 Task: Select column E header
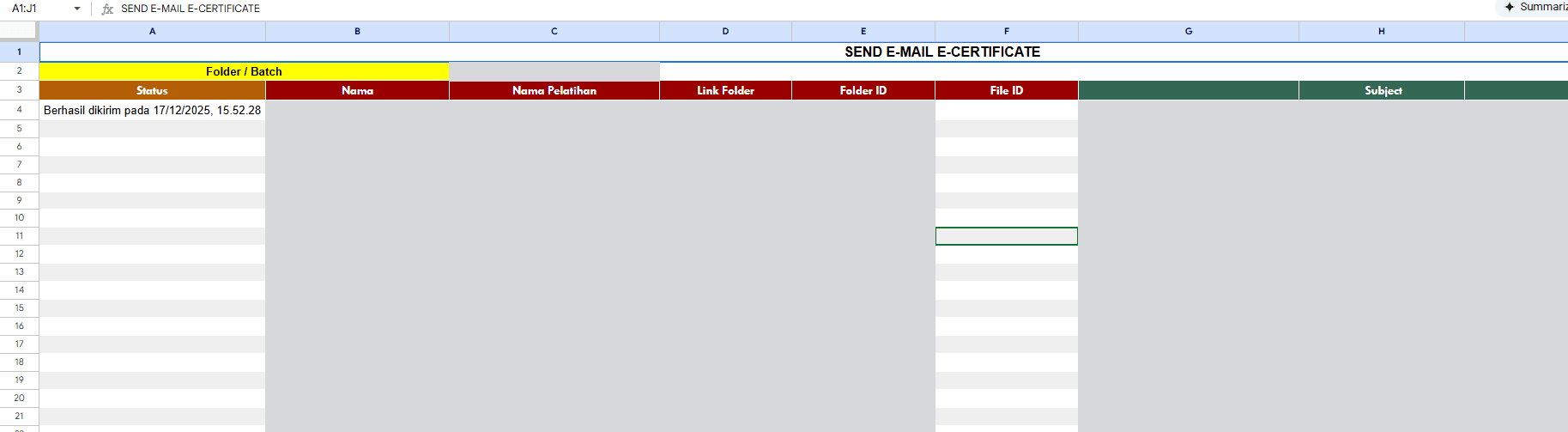pos(863,31)
